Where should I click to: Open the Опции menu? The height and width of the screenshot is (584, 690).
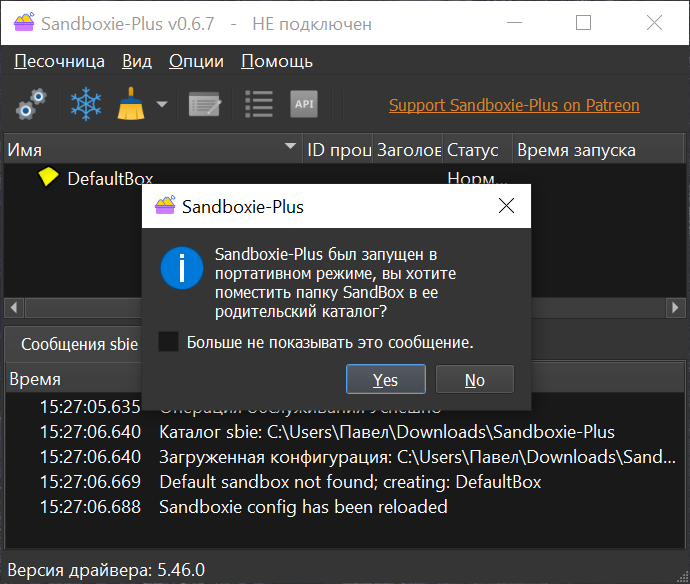click(196, 61)
